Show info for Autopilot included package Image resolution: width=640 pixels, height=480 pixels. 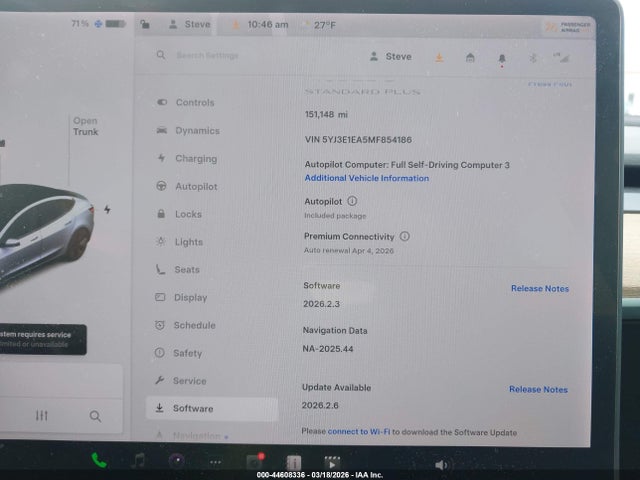point(352,201)
